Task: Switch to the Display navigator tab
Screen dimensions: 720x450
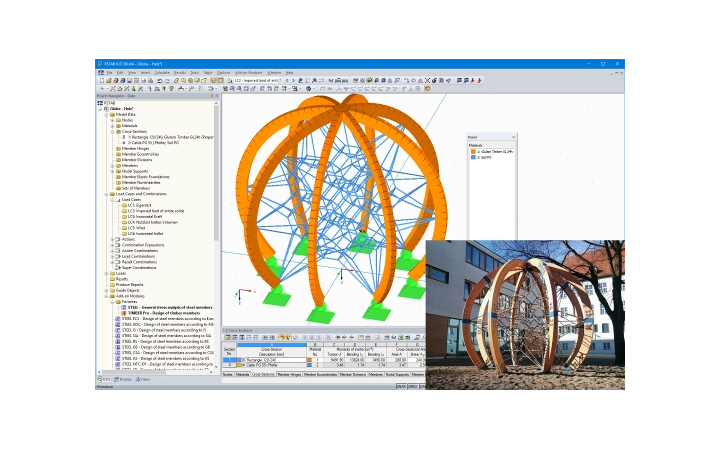Action: coord(123,380)
